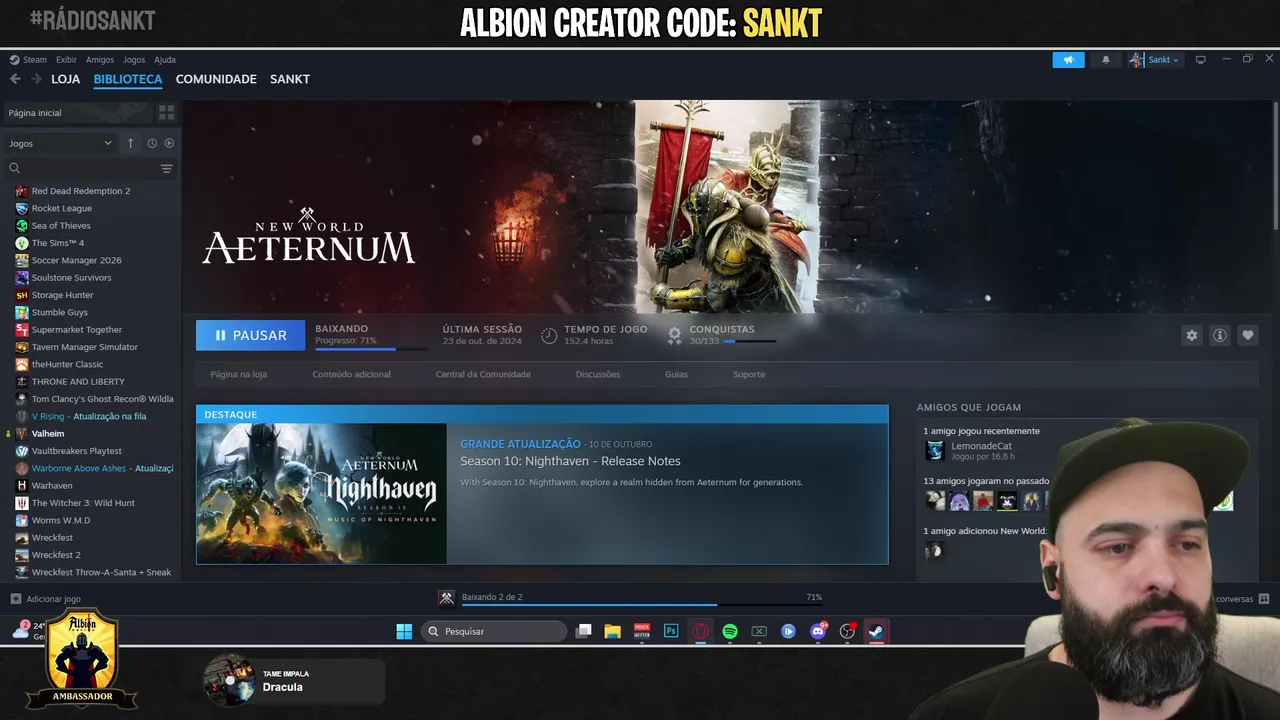
Task: Open the Exibir menu
Action: pos(66,60)
